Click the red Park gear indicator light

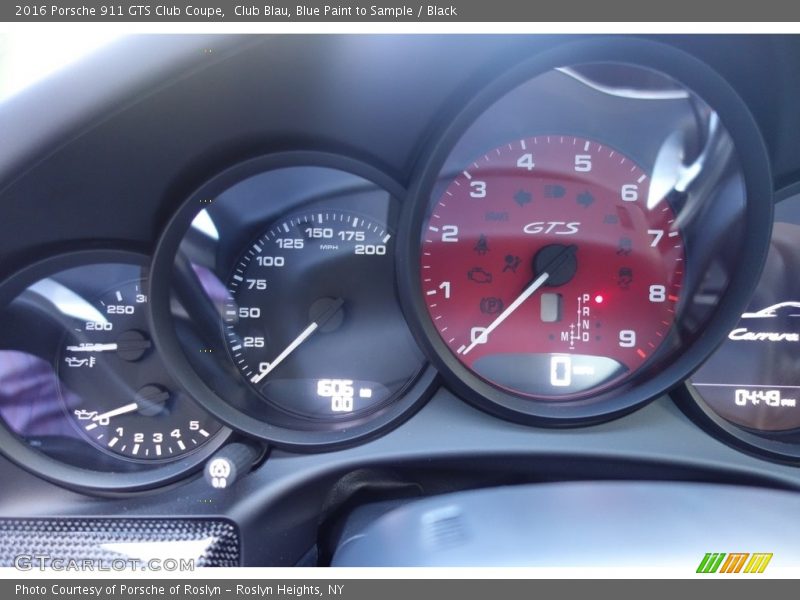[599, 298]
